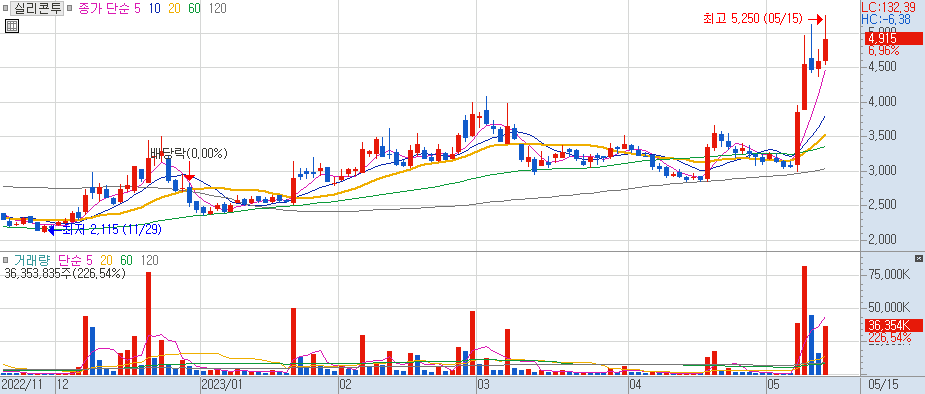Click the 03 month label on the date axis
Viewport: 925px width, 394px height.
point(485,385)
